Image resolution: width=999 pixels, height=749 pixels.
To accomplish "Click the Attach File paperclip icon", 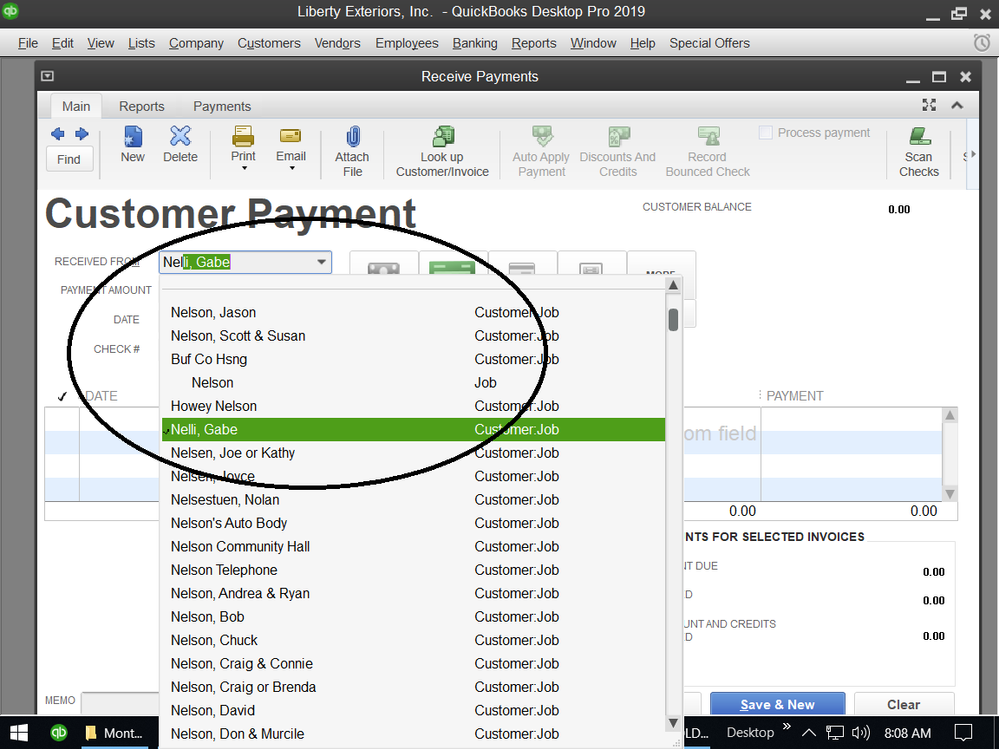I will pyautogui.click(x=353, y=136).
